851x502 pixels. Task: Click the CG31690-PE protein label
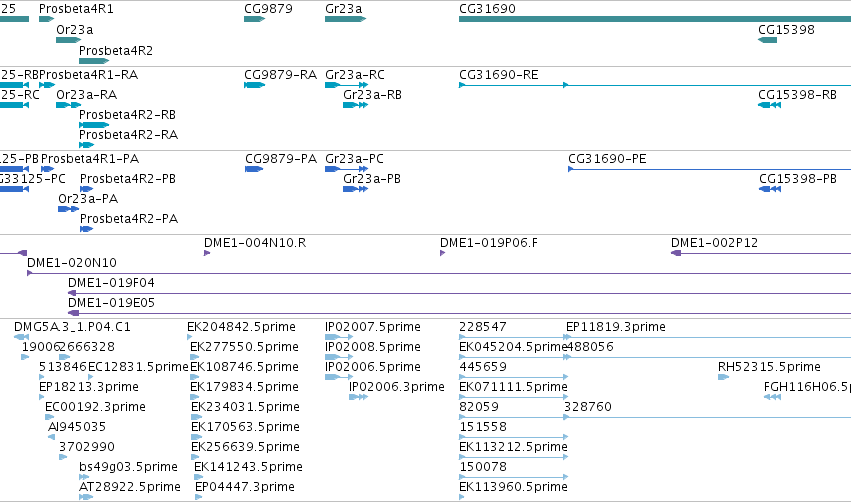607,158
